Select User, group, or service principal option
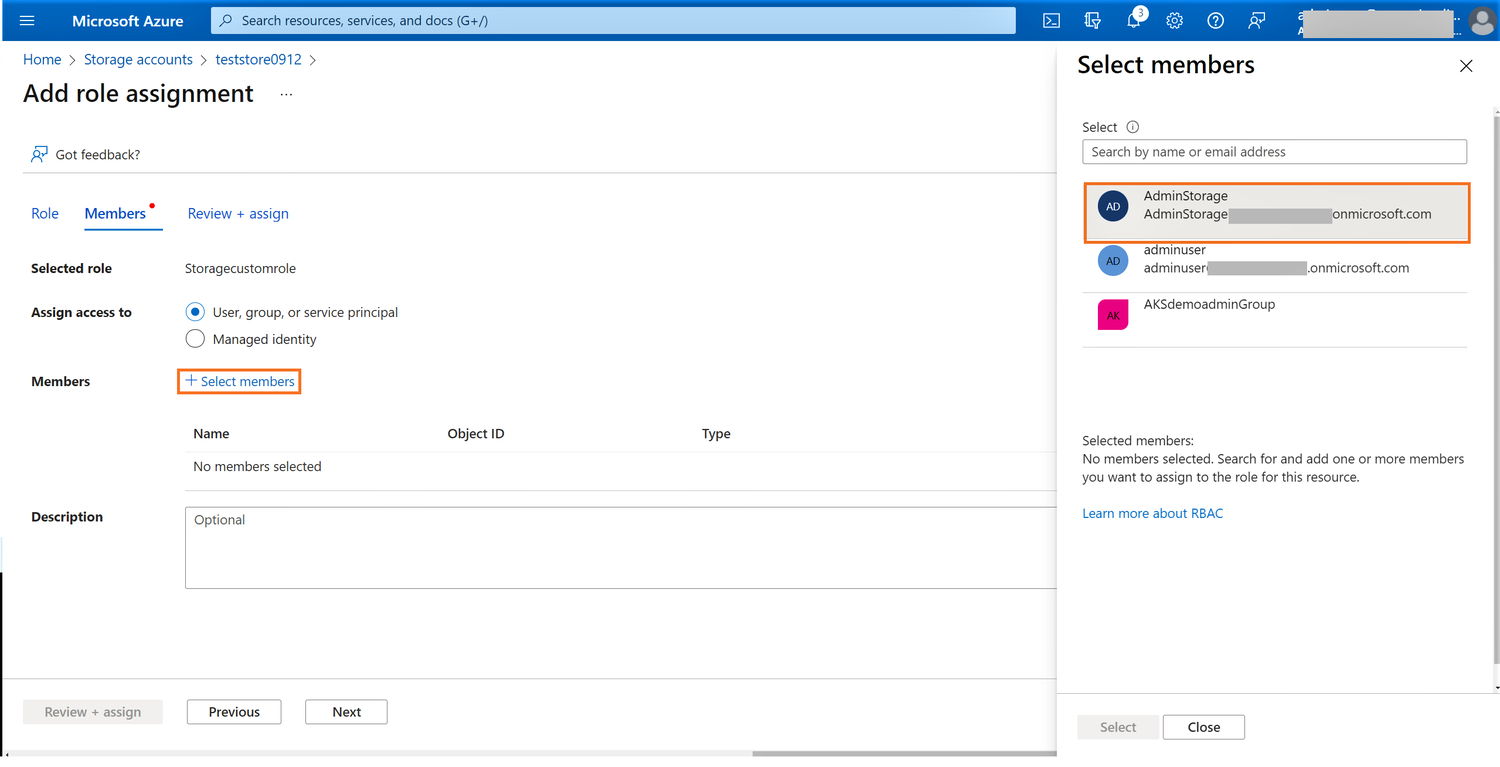 tap(195, 312)
